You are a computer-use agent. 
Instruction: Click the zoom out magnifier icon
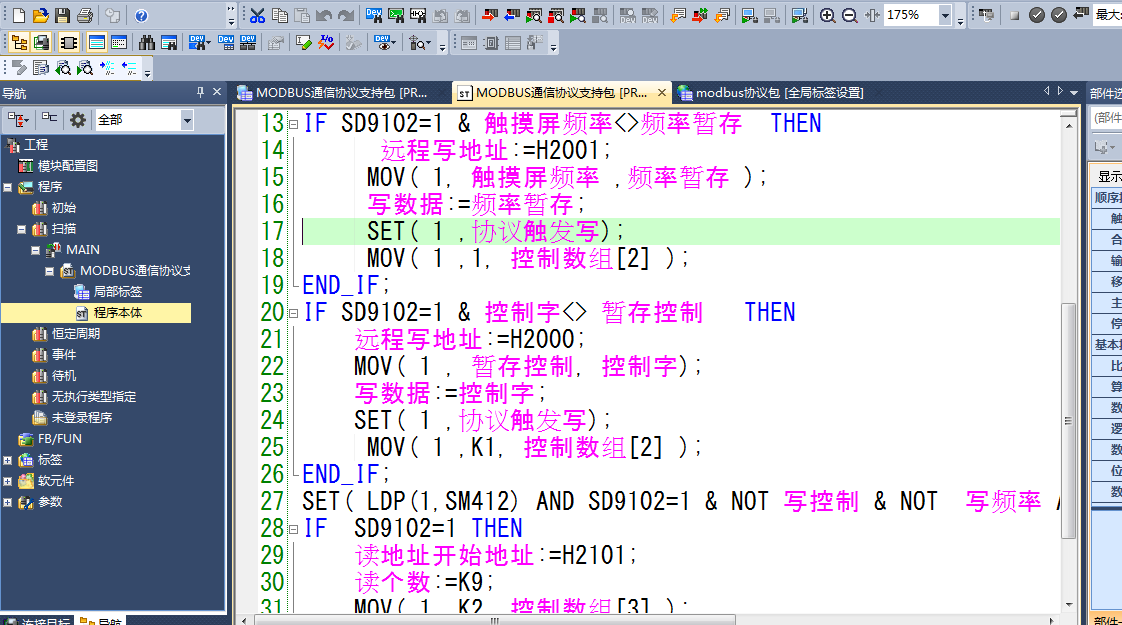(849, 15)
